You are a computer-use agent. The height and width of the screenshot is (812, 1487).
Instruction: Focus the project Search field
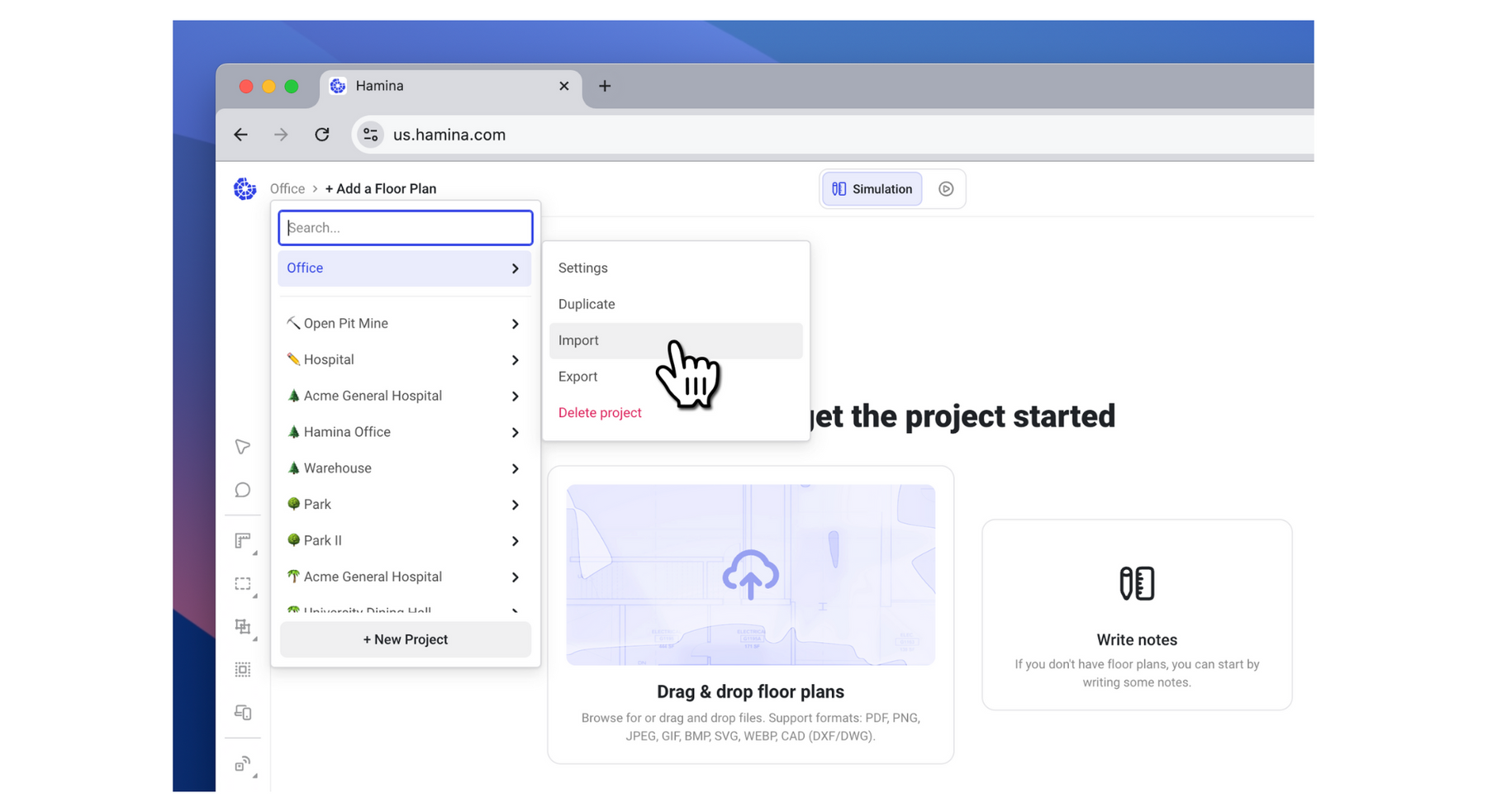click(405, 228)
